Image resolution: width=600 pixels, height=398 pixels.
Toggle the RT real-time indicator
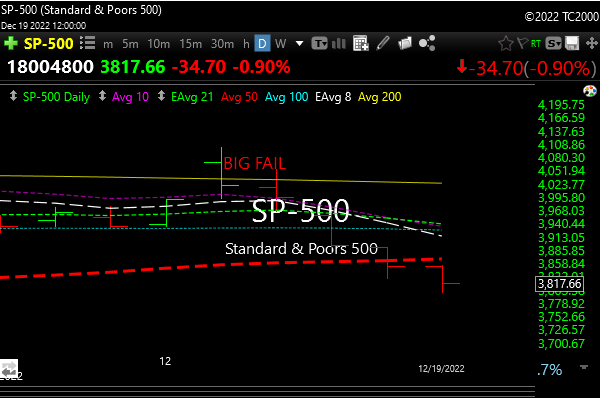(x=536, y=44)
